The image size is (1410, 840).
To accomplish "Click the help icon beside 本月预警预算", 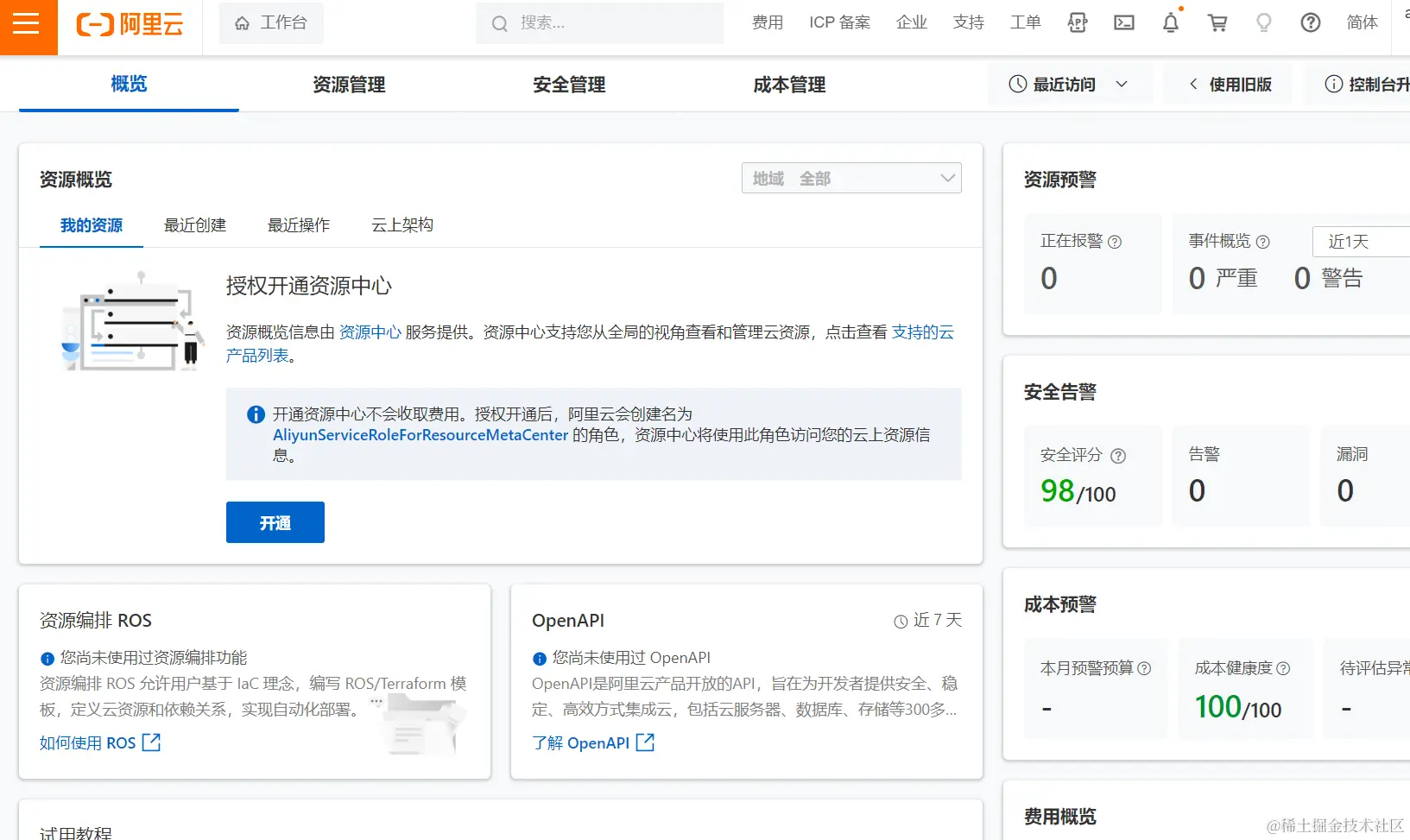I will [1145, 668].
